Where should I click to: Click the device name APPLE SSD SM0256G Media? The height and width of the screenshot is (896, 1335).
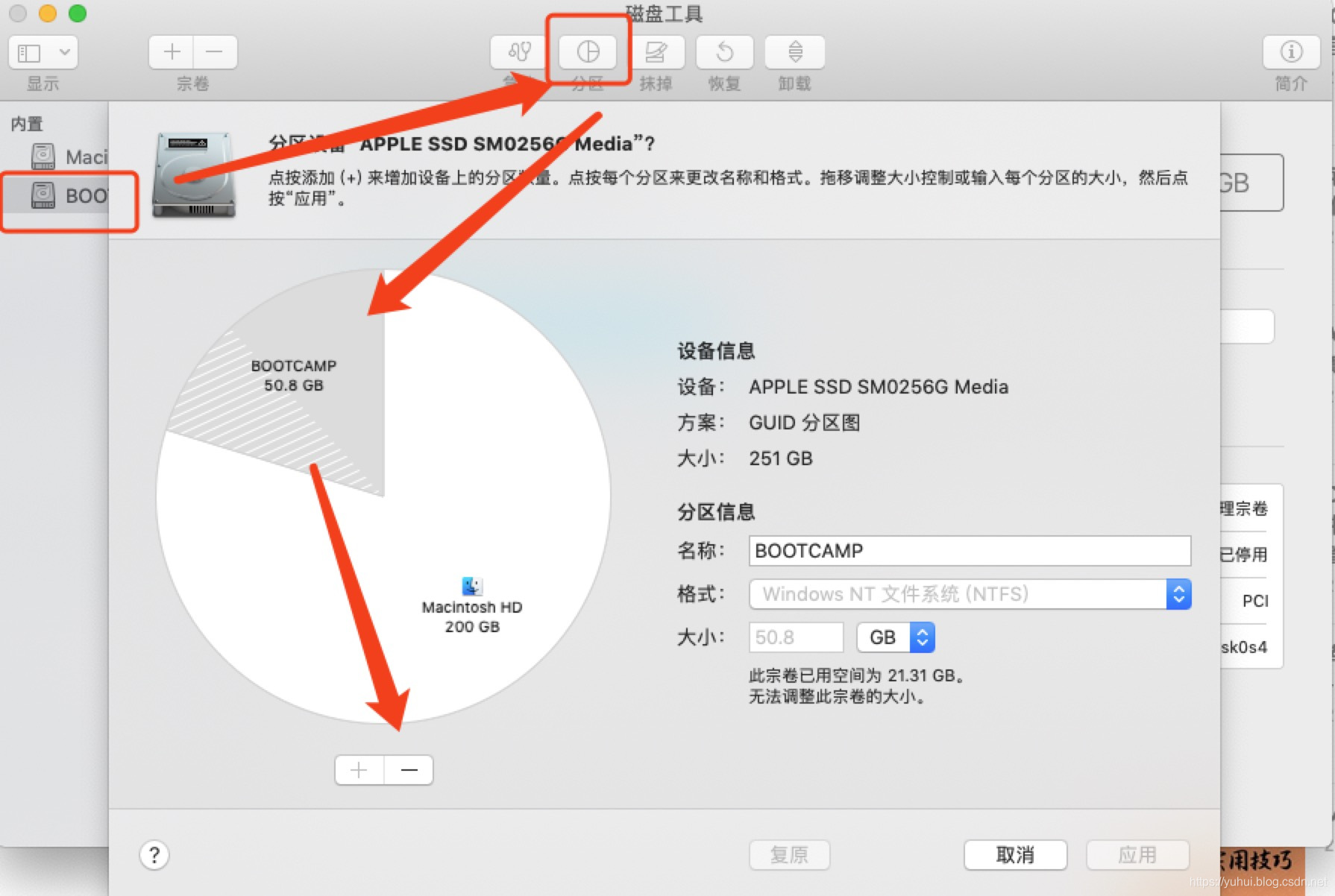click(879, 387)
